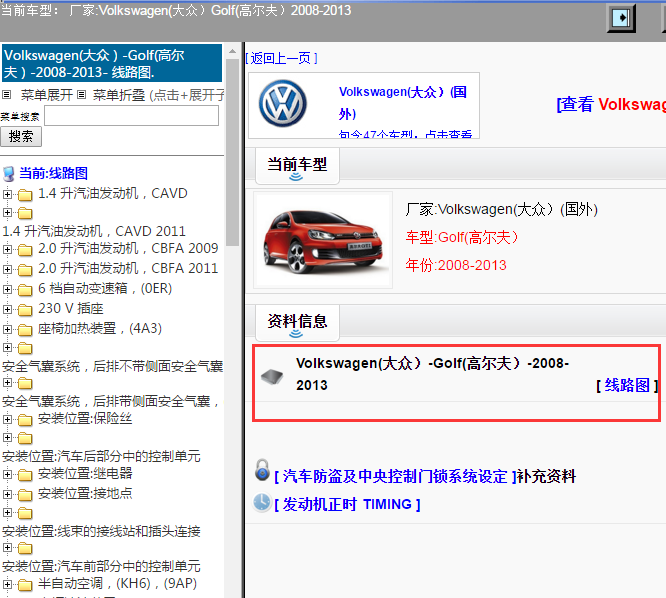Expand the 6 档自动变速箱 (0ER) node
This screenshot has height=598, width=666.
tap(7, 289)
